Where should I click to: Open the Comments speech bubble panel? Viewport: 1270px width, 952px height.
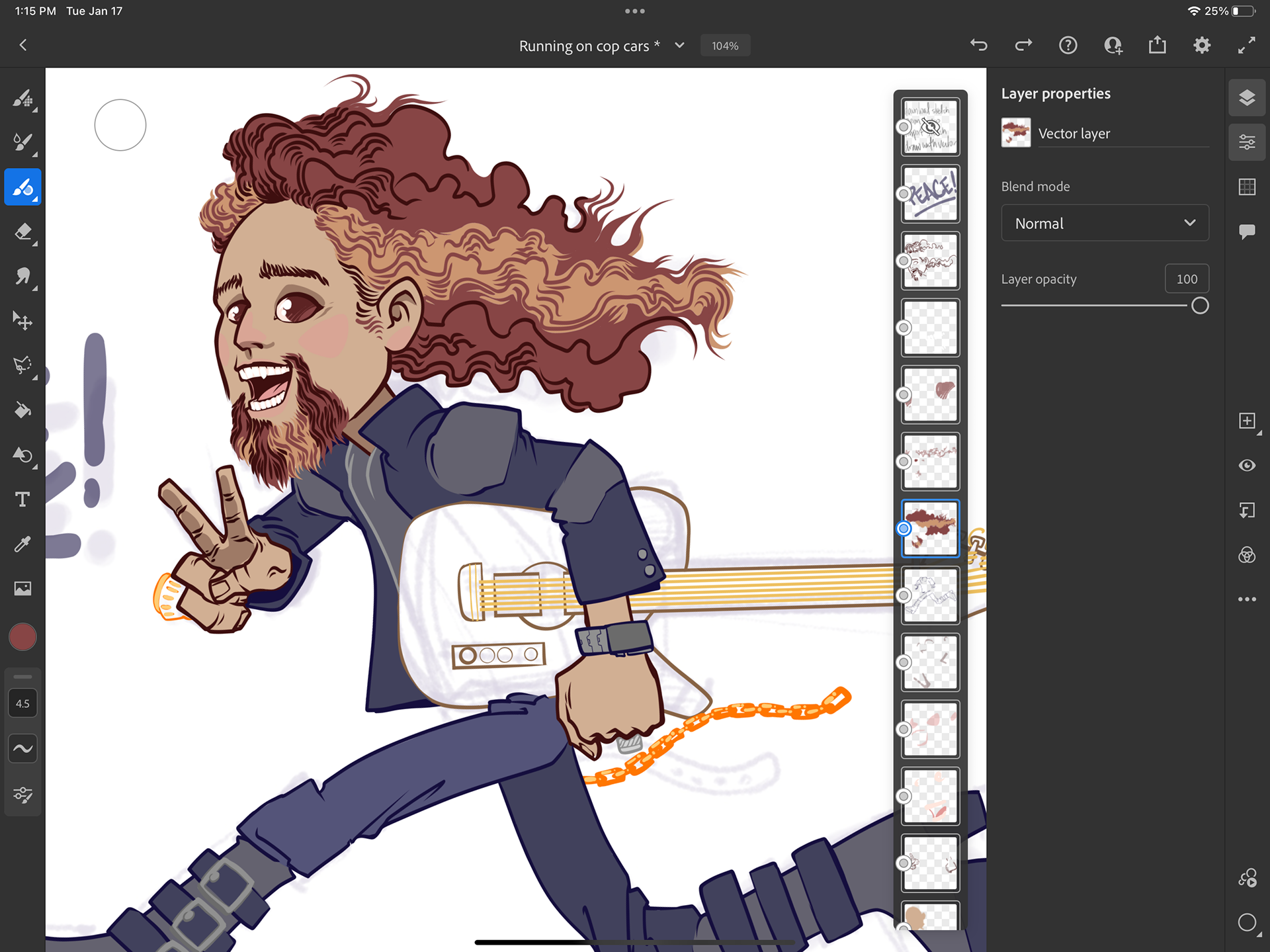(1247, 232)
